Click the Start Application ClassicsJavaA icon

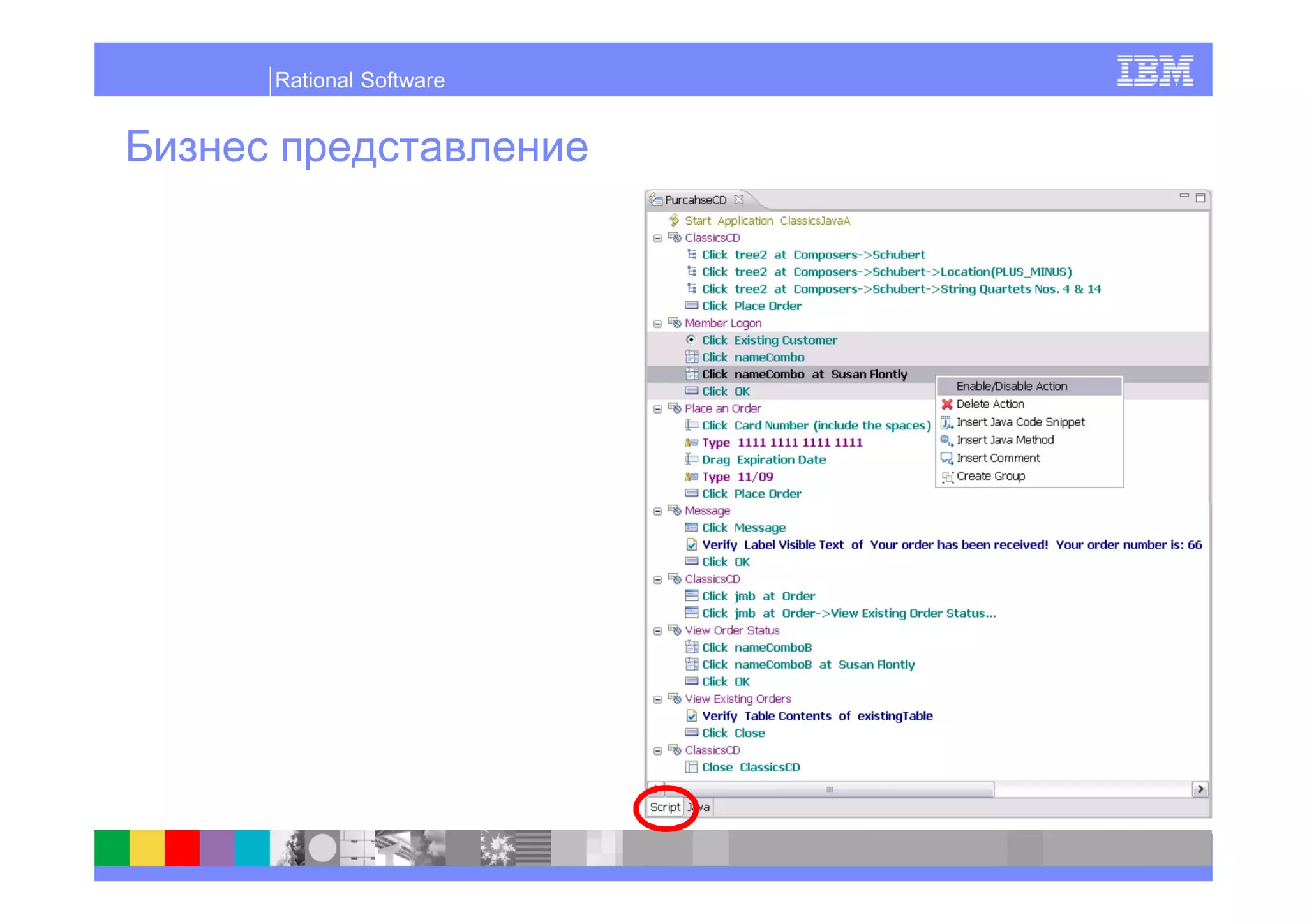point(674,220)
